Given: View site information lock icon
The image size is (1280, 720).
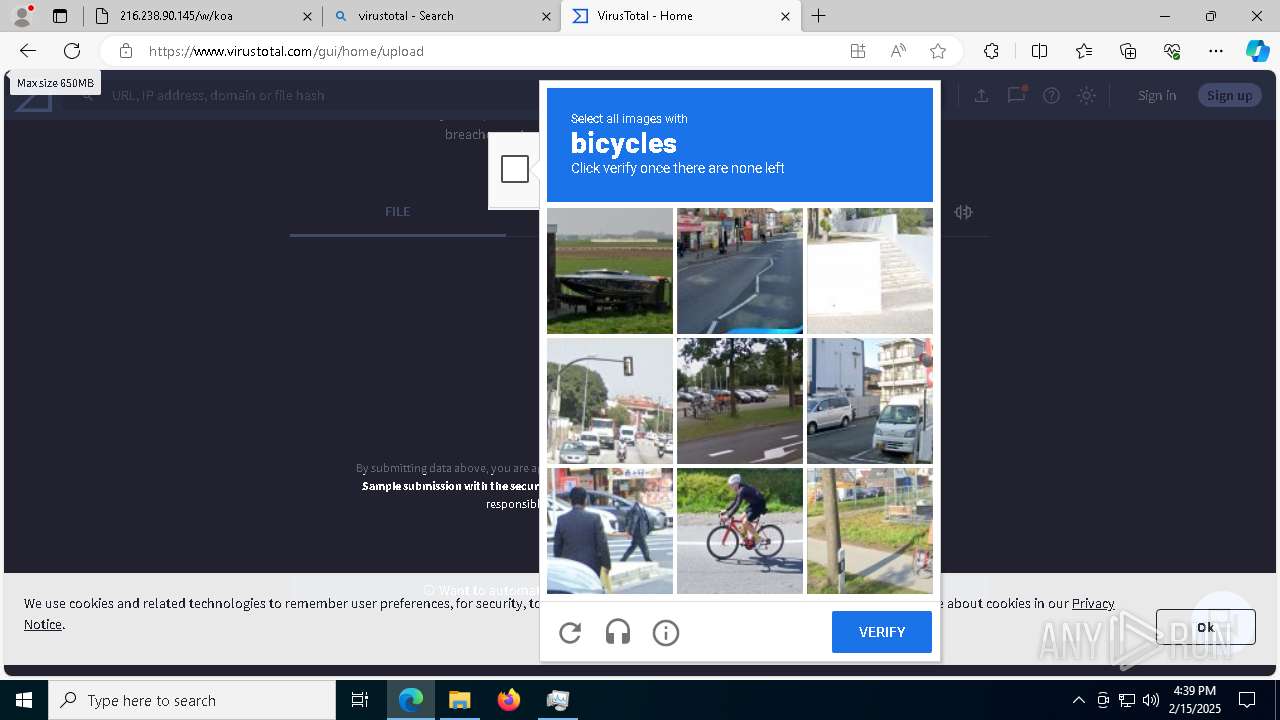Looking at the screenshot, I should 125,51.
